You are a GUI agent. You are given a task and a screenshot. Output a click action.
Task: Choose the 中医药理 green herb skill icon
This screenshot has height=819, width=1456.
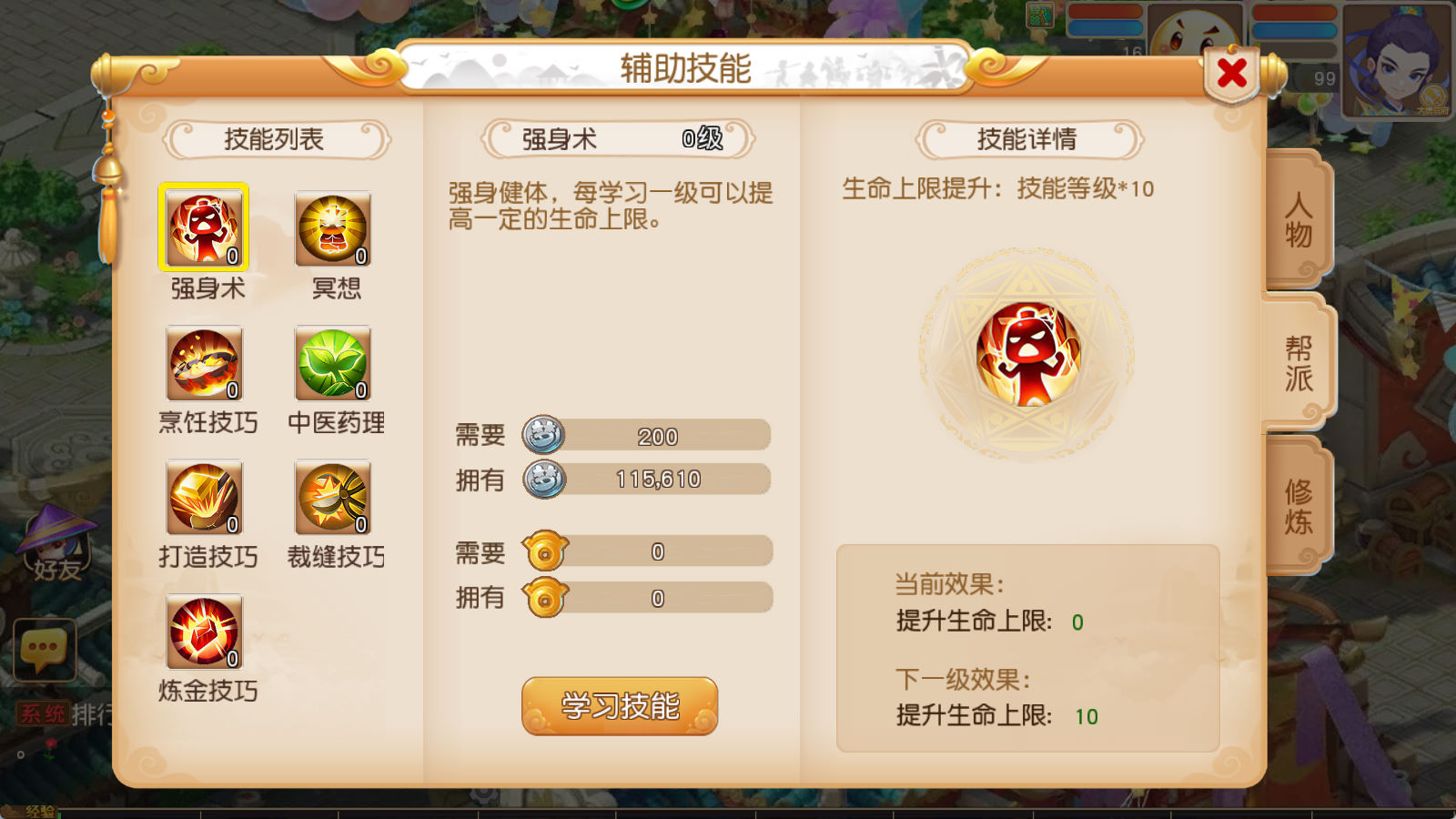(x=333, y=363)
